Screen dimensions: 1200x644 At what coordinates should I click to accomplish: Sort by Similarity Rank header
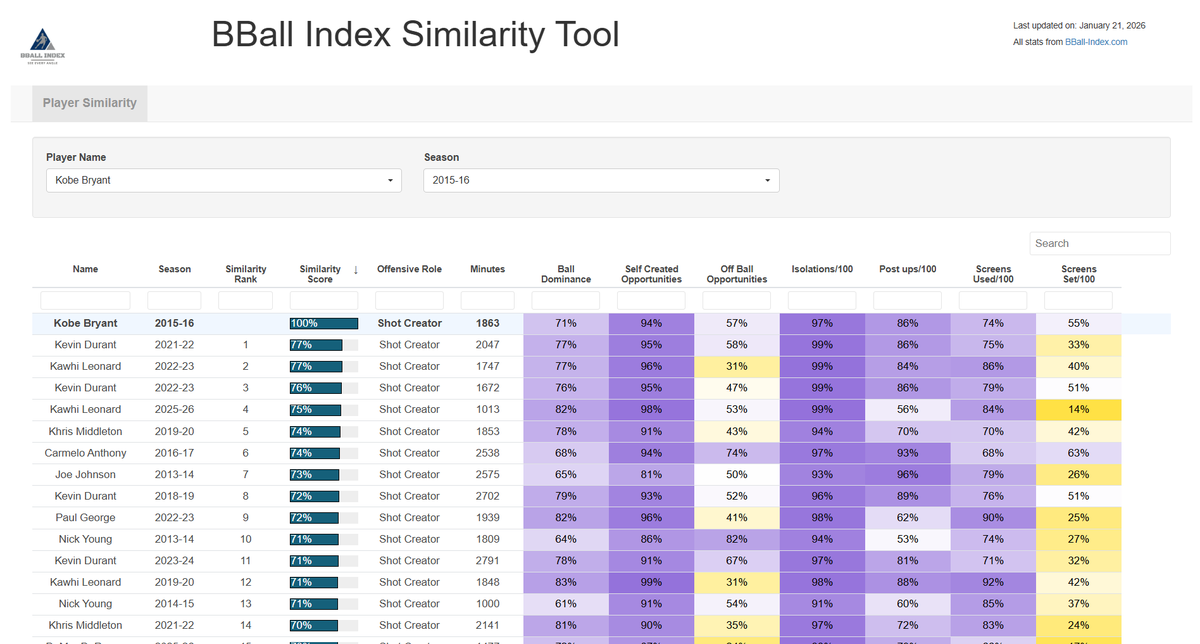tap(246, 274)
